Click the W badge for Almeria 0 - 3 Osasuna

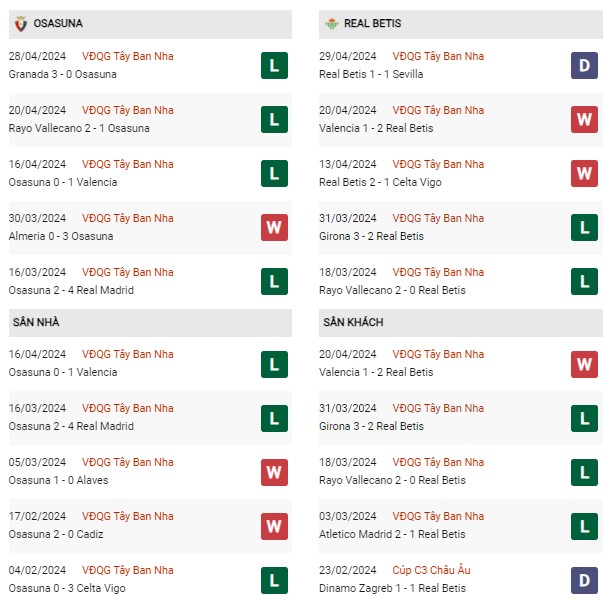click(273, 228)
